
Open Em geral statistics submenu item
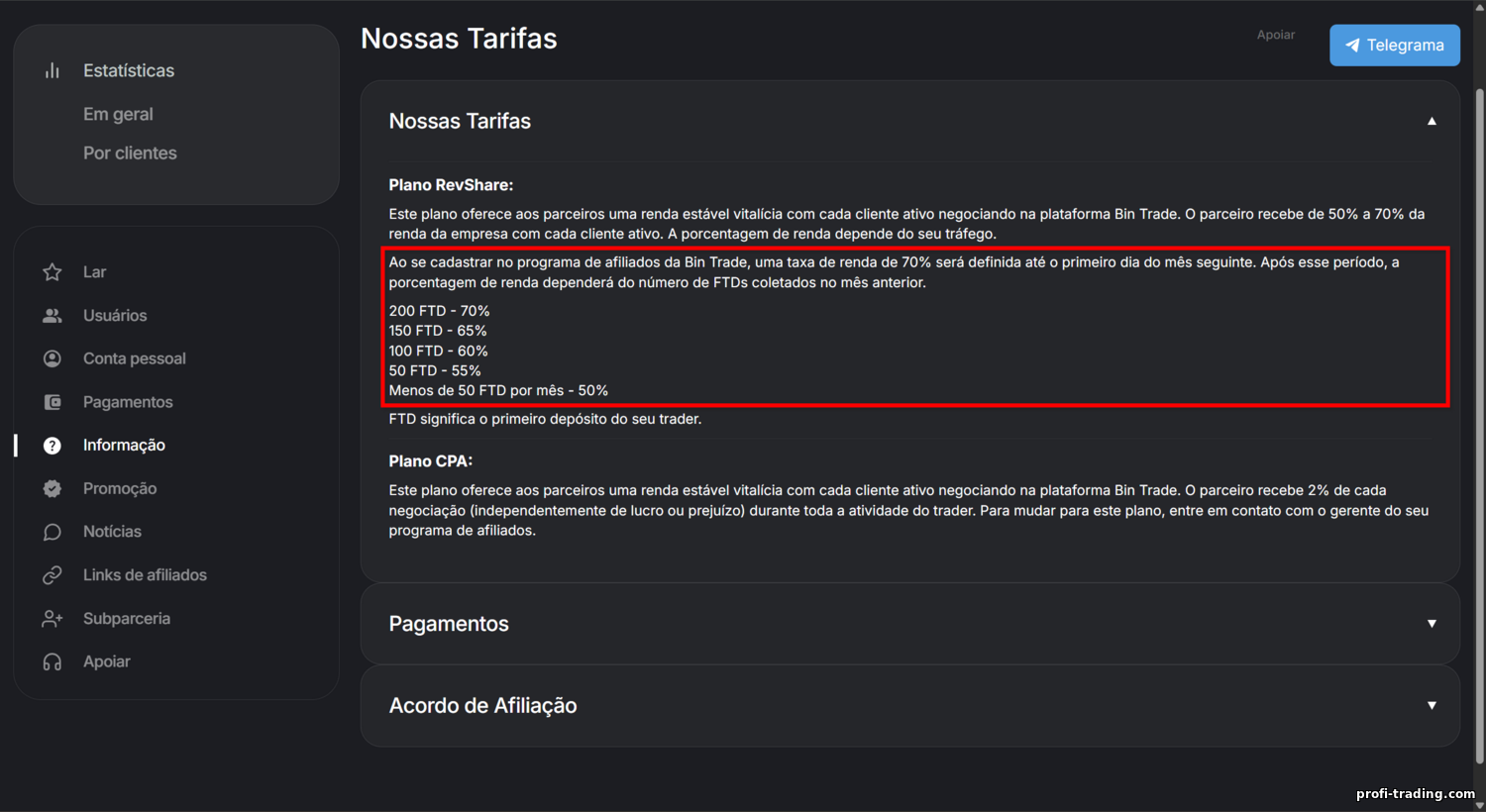[x=118, y=114]
